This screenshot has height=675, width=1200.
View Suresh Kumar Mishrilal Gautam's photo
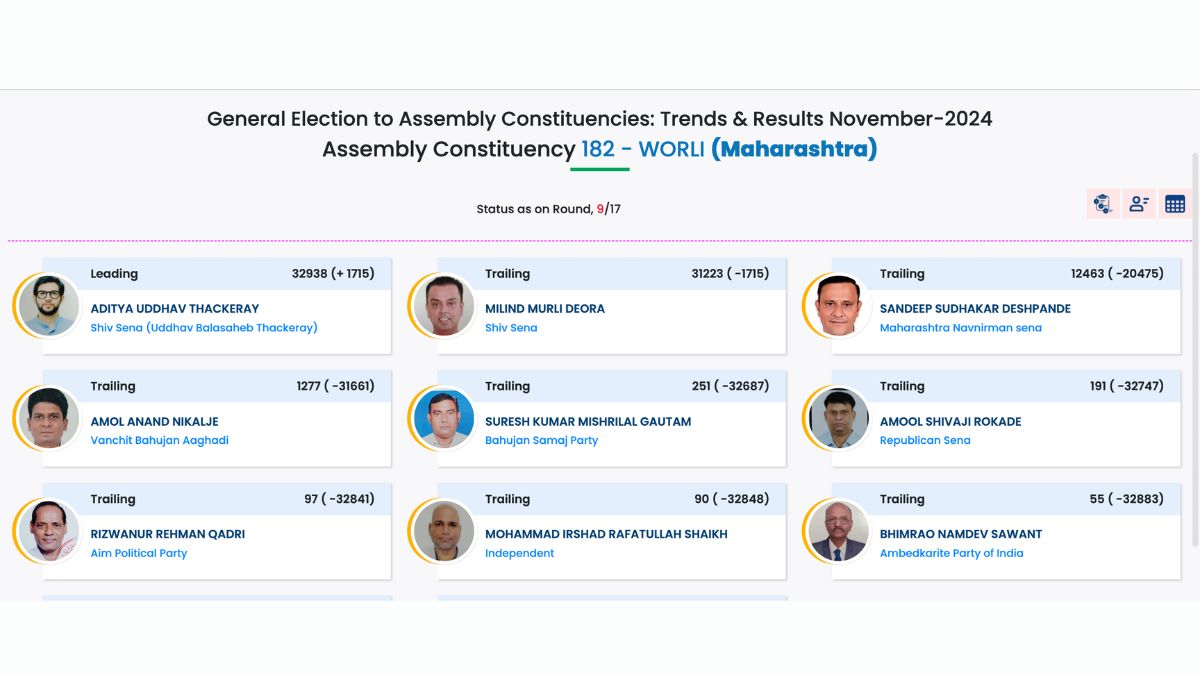tap(443, 418)
